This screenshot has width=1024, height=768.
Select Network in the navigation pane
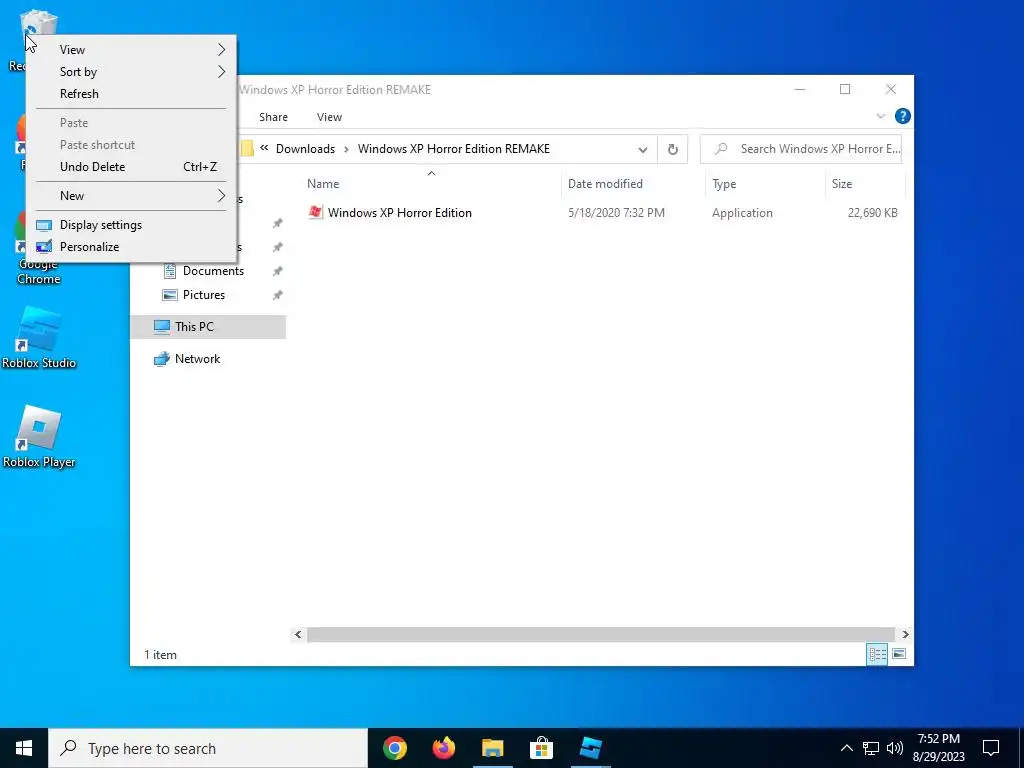pos(197,359)
